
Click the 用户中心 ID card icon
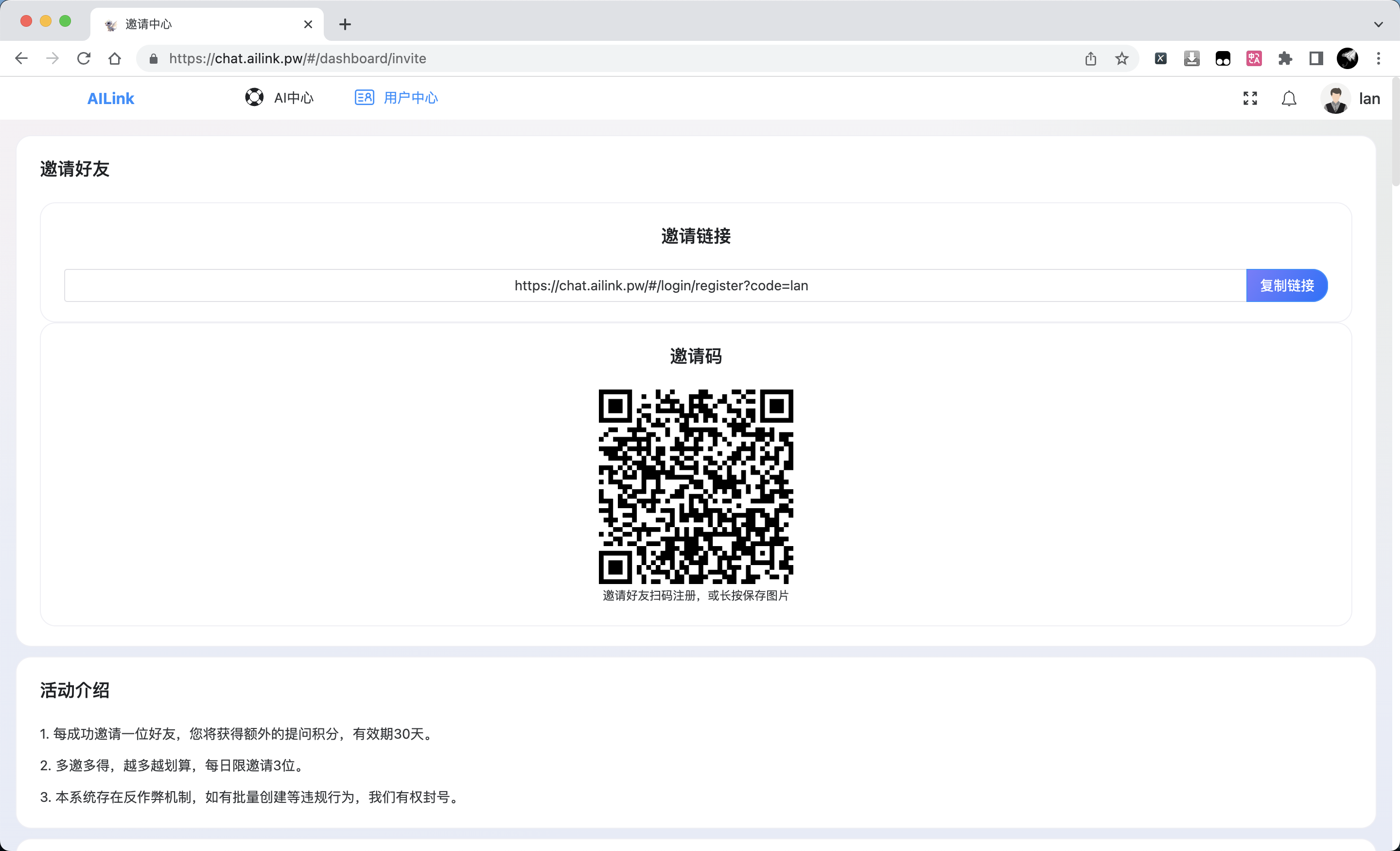click(x=364, y=98)
